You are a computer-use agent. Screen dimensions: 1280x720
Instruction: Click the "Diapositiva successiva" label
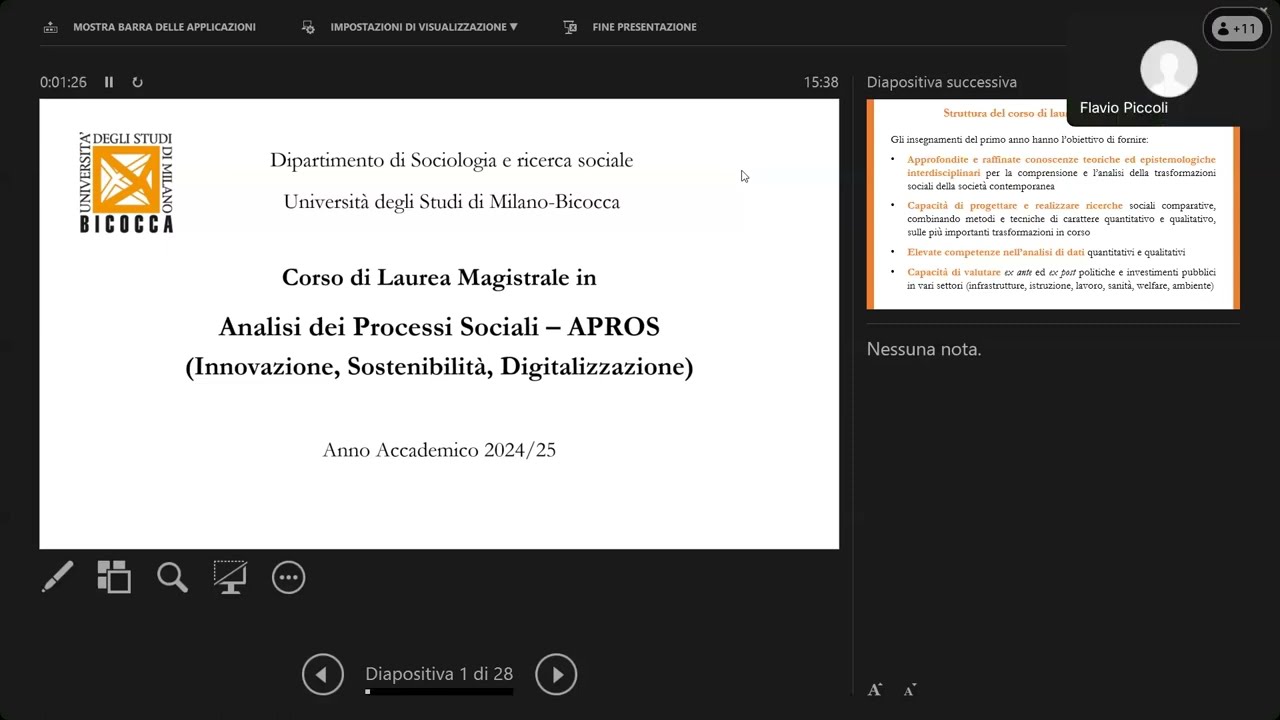click(x=942, y=82)
